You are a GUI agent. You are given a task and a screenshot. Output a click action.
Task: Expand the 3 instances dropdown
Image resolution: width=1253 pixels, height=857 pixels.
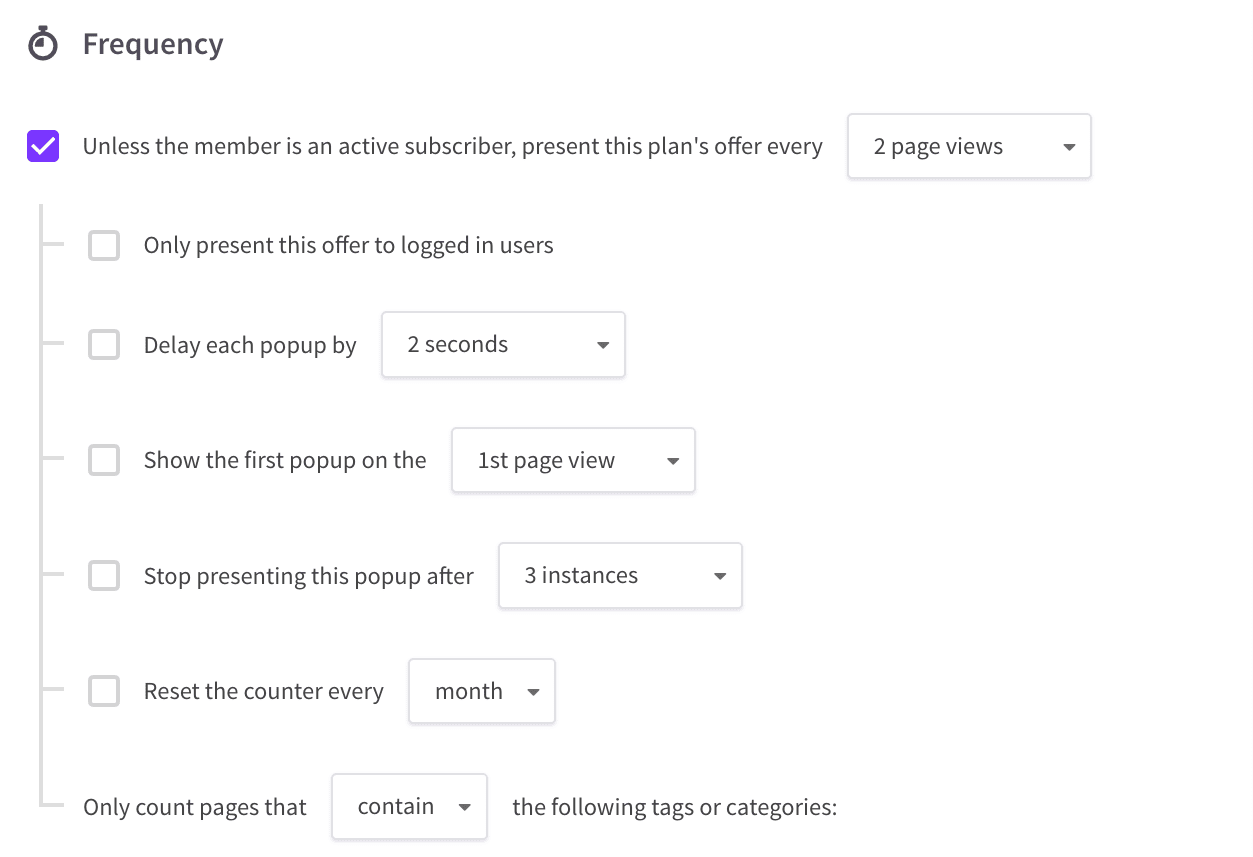(620, 576)
